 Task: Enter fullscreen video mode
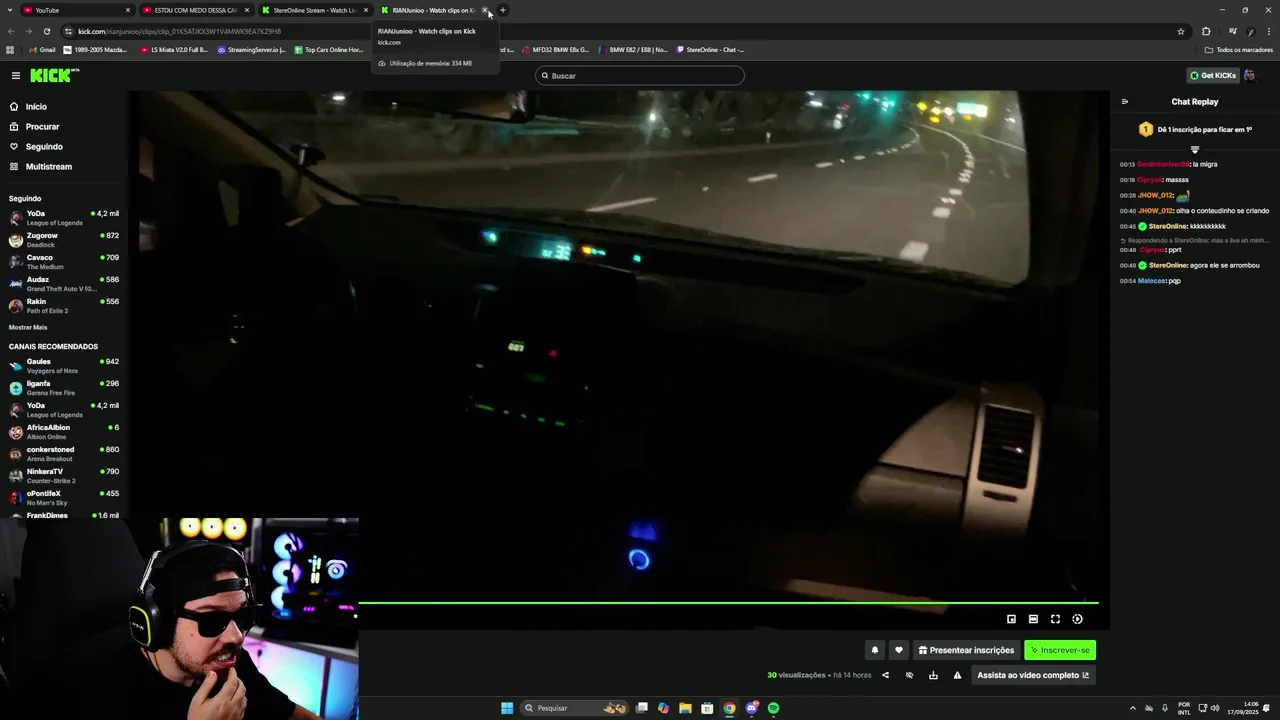pos(1055,619)
